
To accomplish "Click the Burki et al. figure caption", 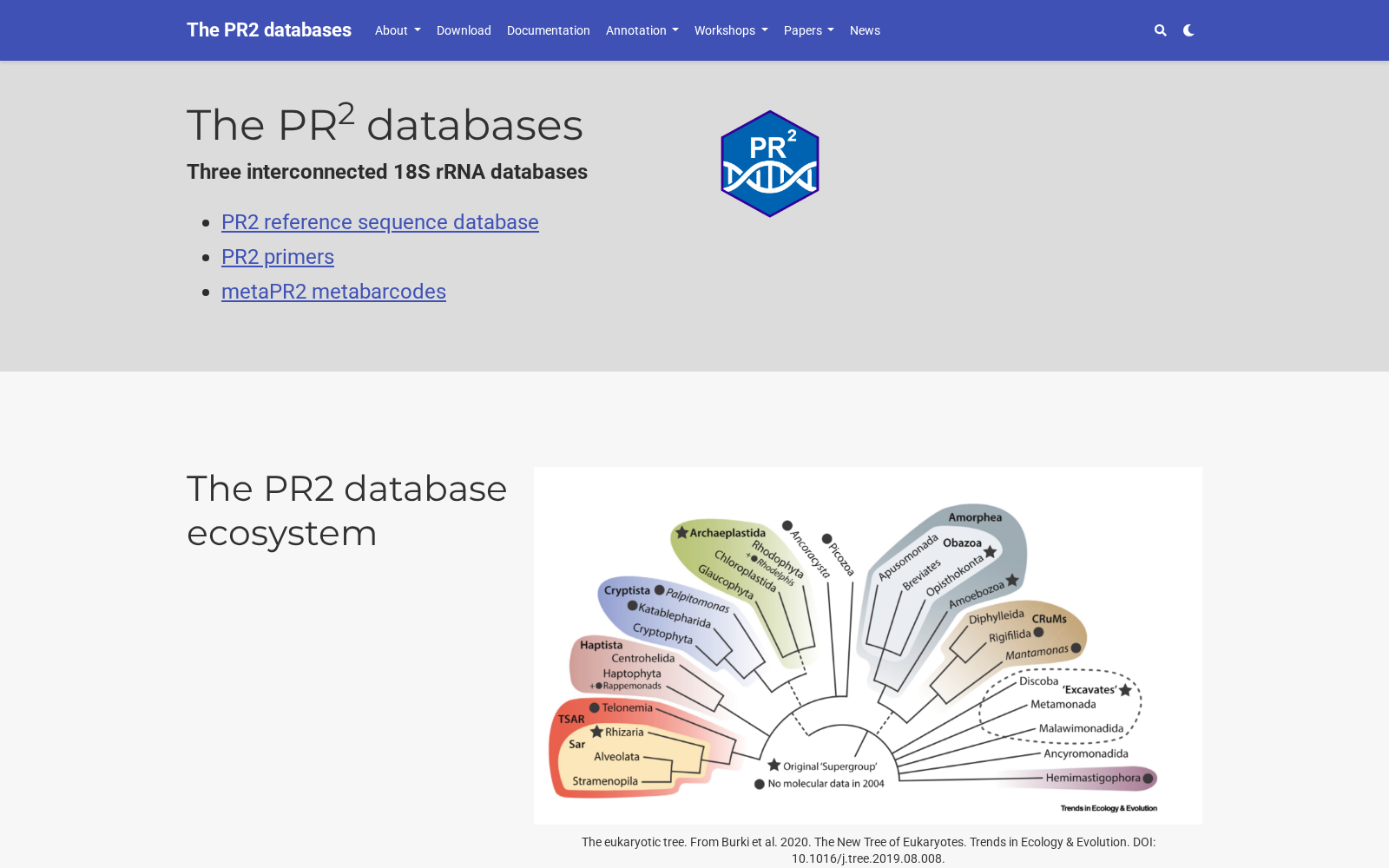I will click(868, 850).
